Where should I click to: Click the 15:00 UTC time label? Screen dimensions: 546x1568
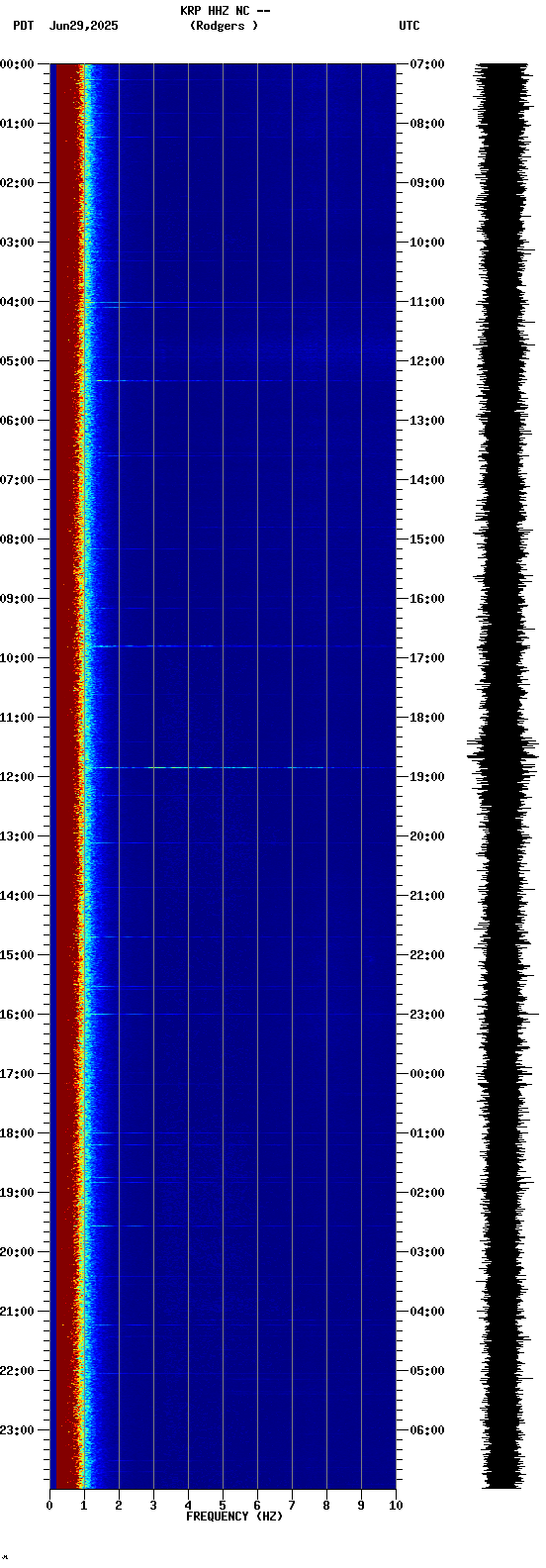point(427,539)
